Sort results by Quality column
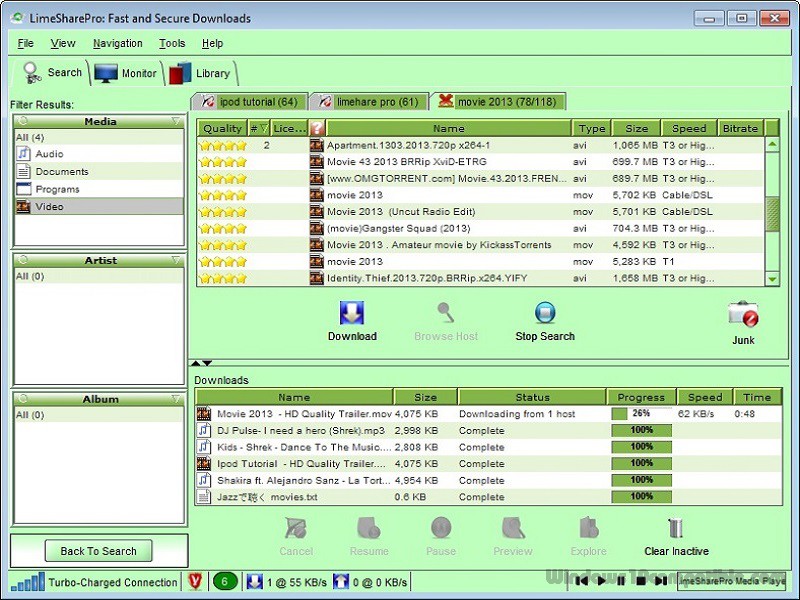Screen dimensions: 800x600 coord(222,128)
